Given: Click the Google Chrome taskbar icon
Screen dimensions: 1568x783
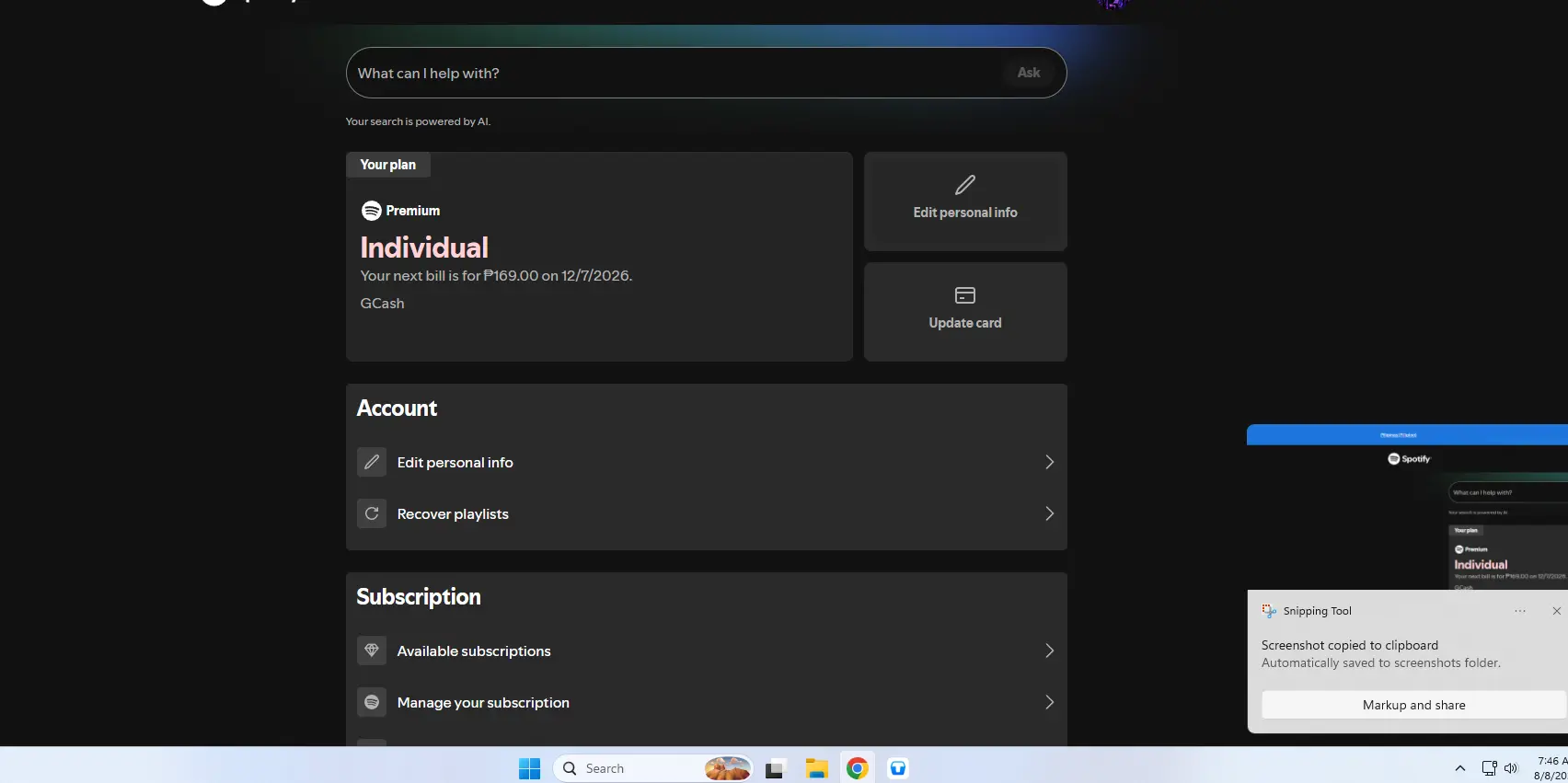Looking at the screenshot, I should click(x=858, y=768).
